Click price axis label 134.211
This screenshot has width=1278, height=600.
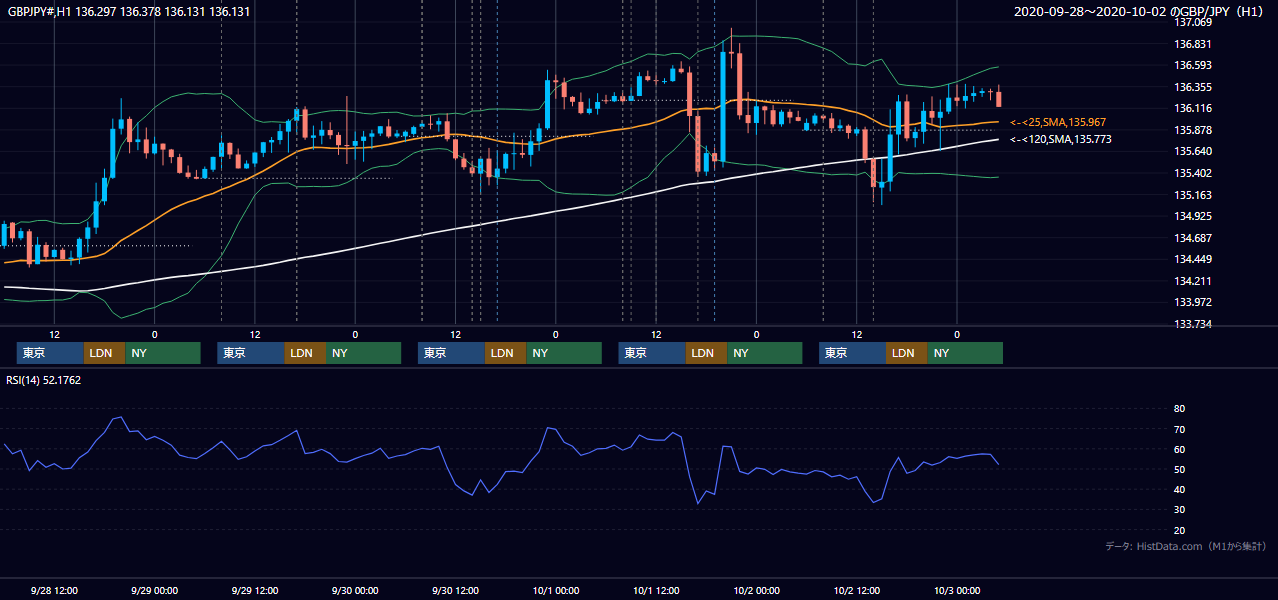pyautogui.click(x=1194, y=281)
